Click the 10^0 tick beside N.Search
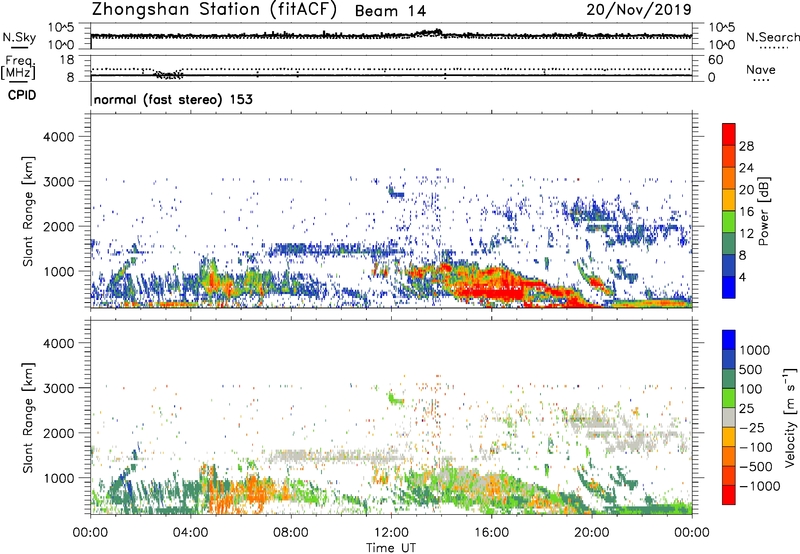The image size is (800, 554). [x=721, y=45]
